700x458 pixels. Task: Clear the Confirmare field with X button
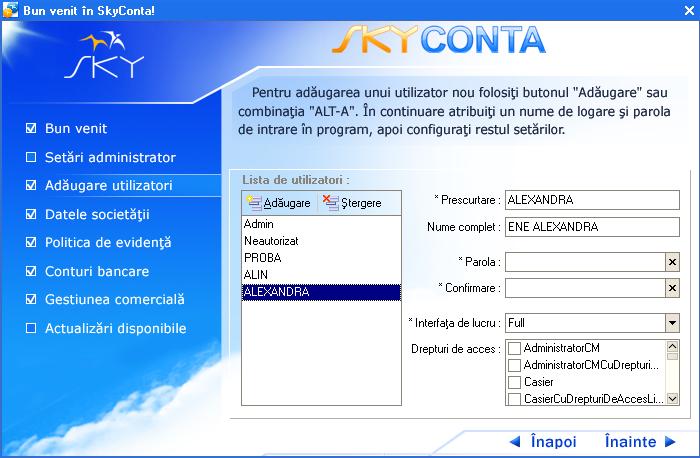pos(672,288)
